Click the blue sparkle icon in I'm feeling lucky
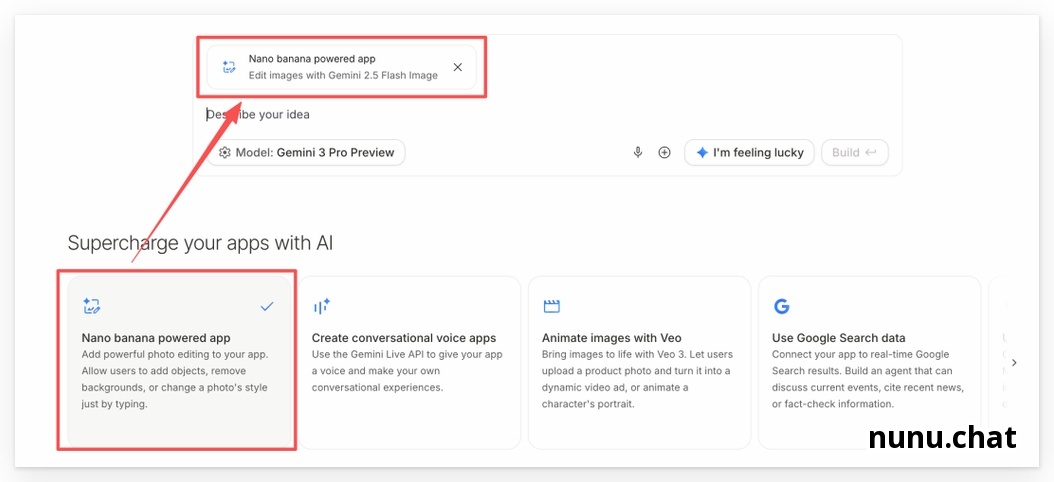This screenshot has height=482, width=1054. (x=702, y=153)
